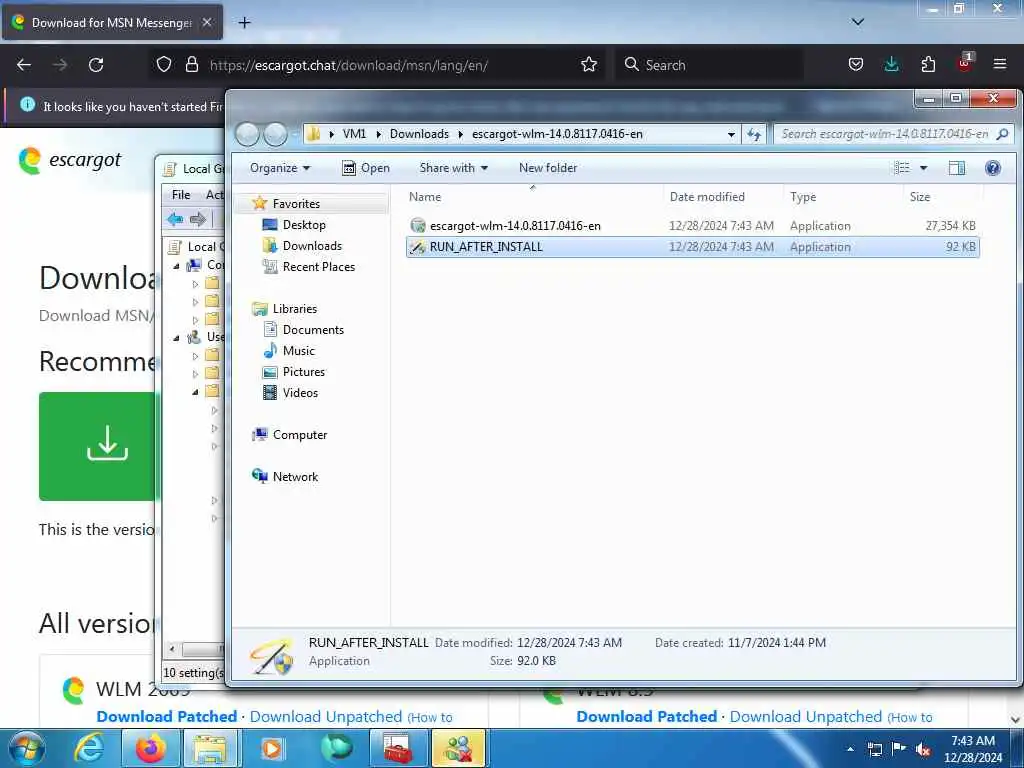Click Explorer back navigation button
This screenshot has width=1024, height=768.
click(x=247, y=134)
